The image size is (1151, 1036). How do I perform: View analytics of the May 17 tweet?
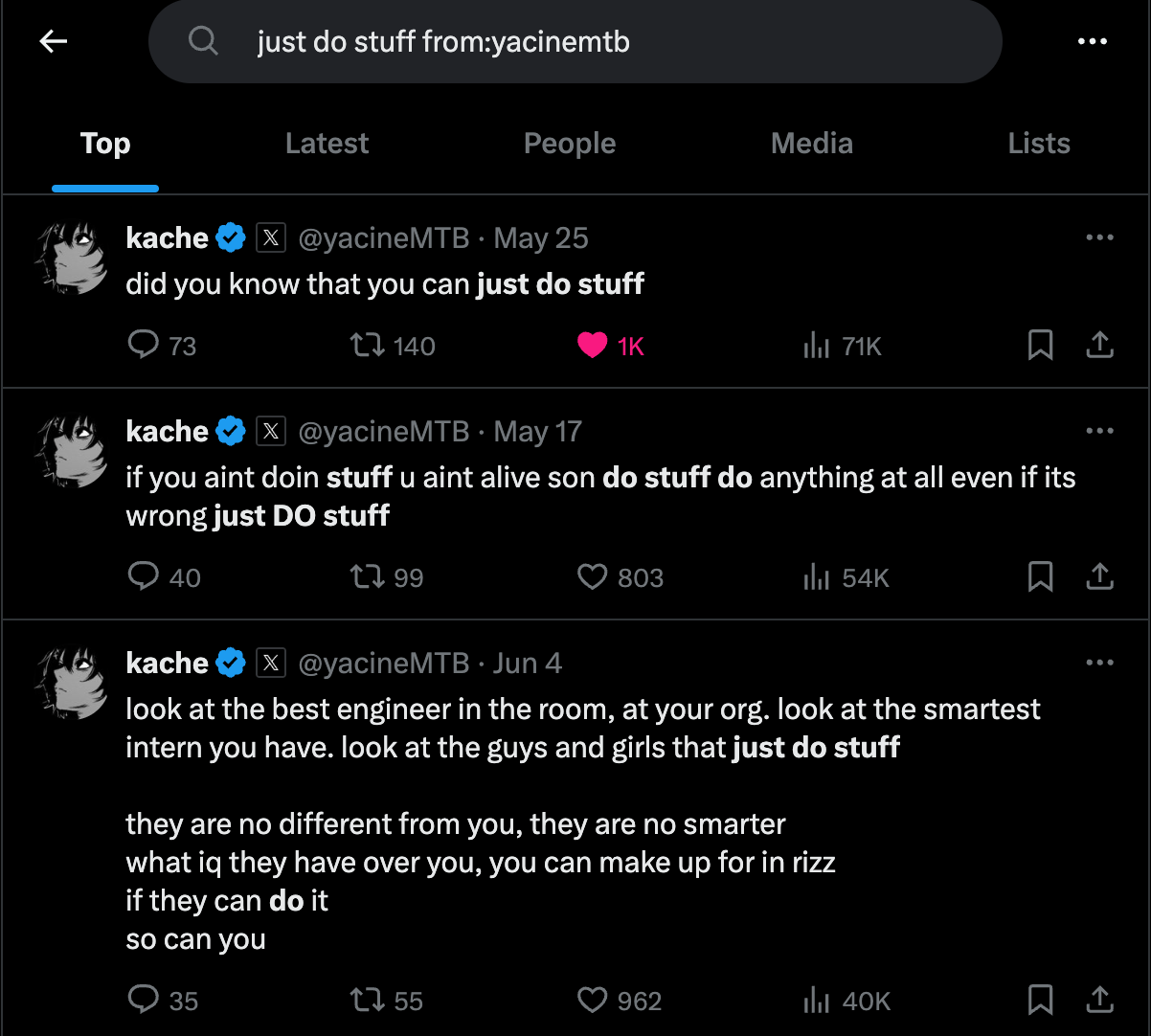coord(816,577)
